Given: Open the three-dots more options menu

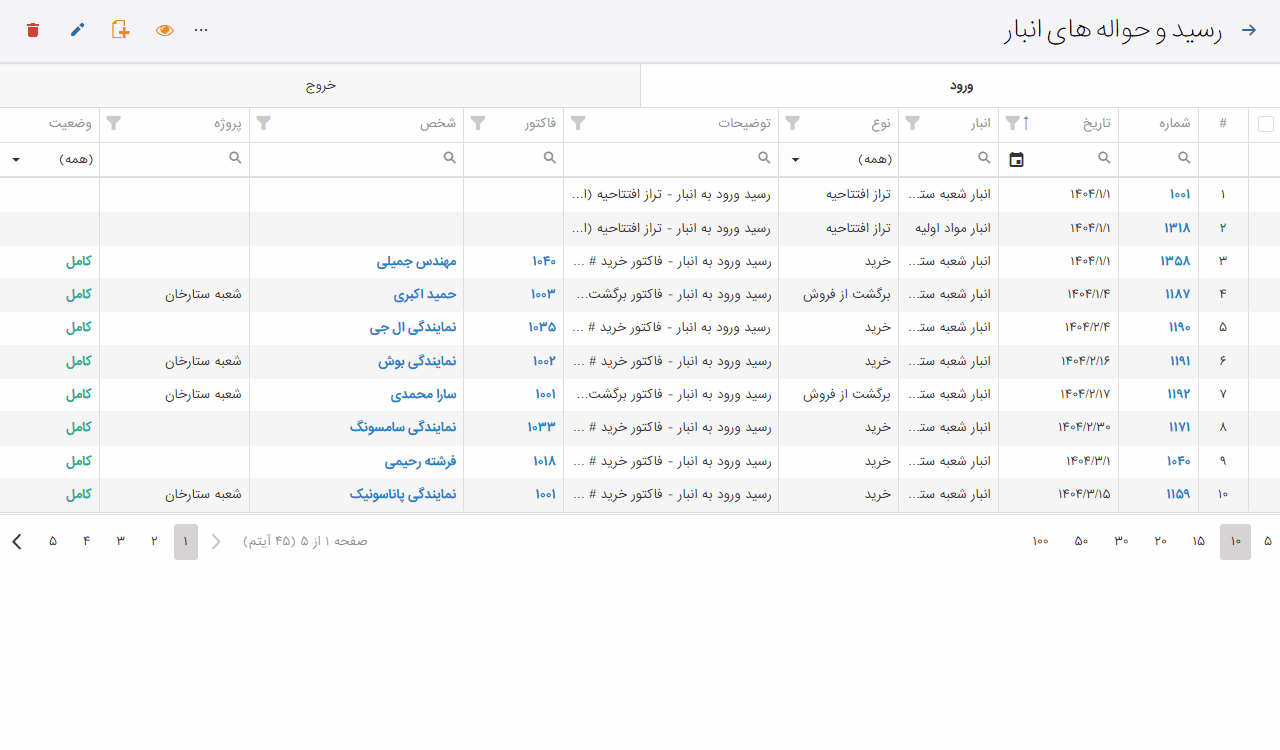Looking at the screenshot, I should pyautogui.click(x=201, y=30).
